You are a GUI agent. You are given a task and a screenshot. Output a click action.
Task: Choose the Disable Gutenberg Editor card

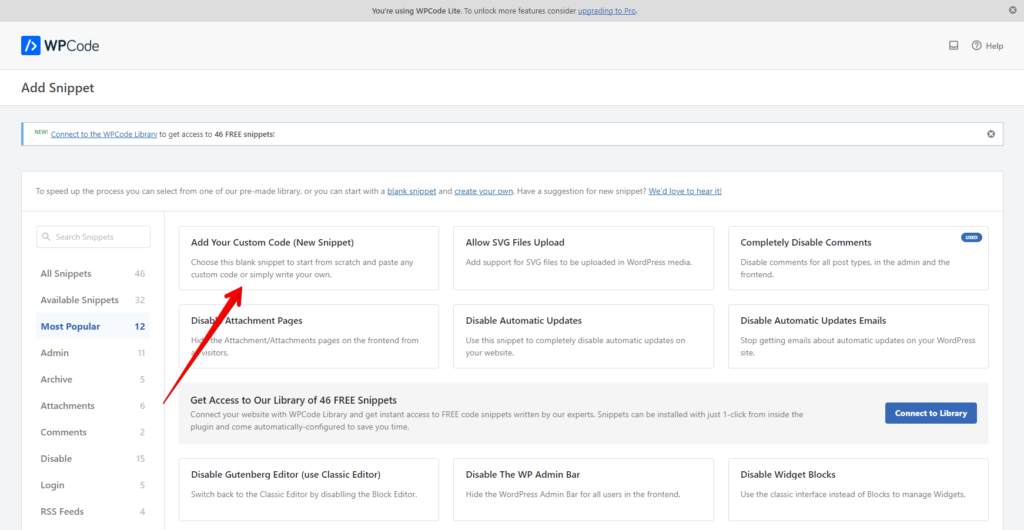pos(309,490)
